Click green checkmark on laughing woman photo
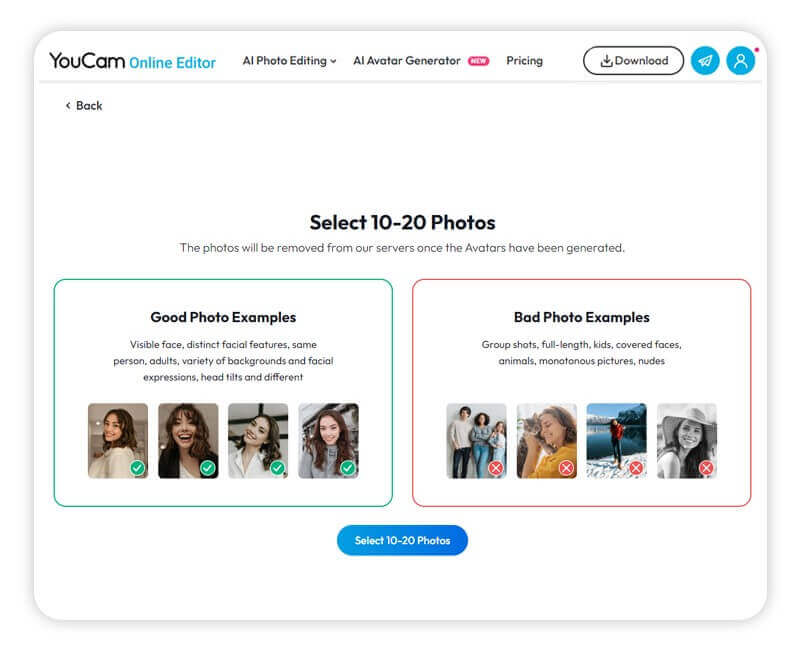The width and height of the screenshot is (800, 646). pos(208,468)
